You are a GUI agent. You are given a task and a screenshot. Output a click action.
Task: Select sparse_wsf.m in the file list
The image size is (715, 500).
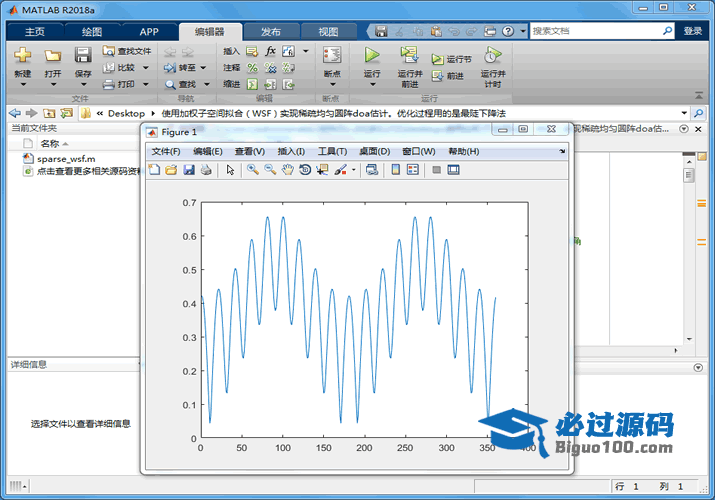(66, 158)
